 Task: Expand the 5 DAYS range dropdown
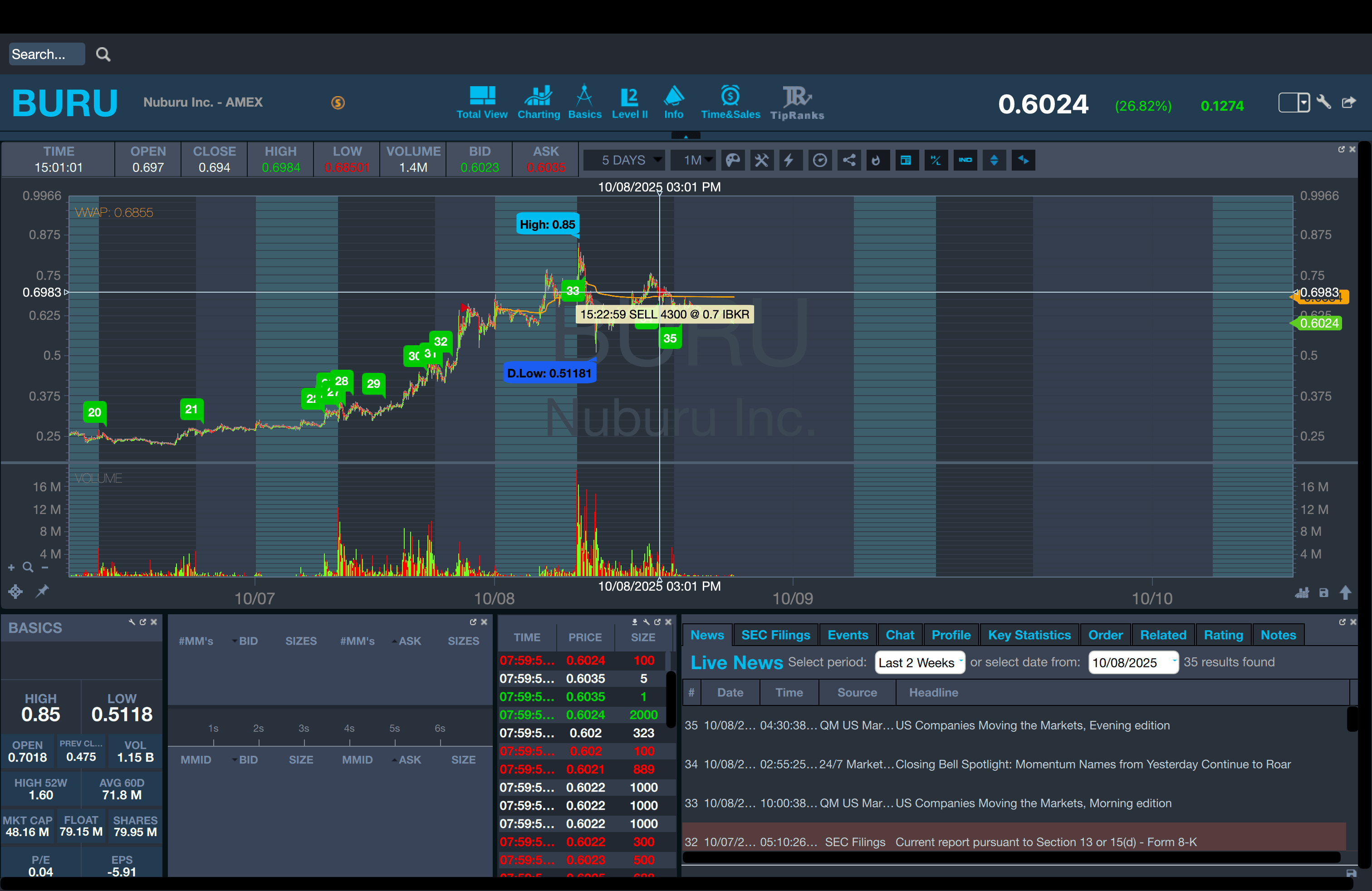click(625, 160)
